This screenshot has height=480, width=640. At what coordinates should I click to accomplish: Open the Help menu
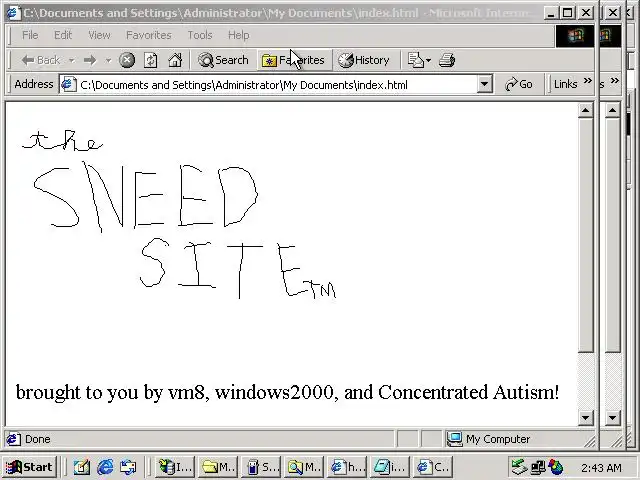(238, 35)
